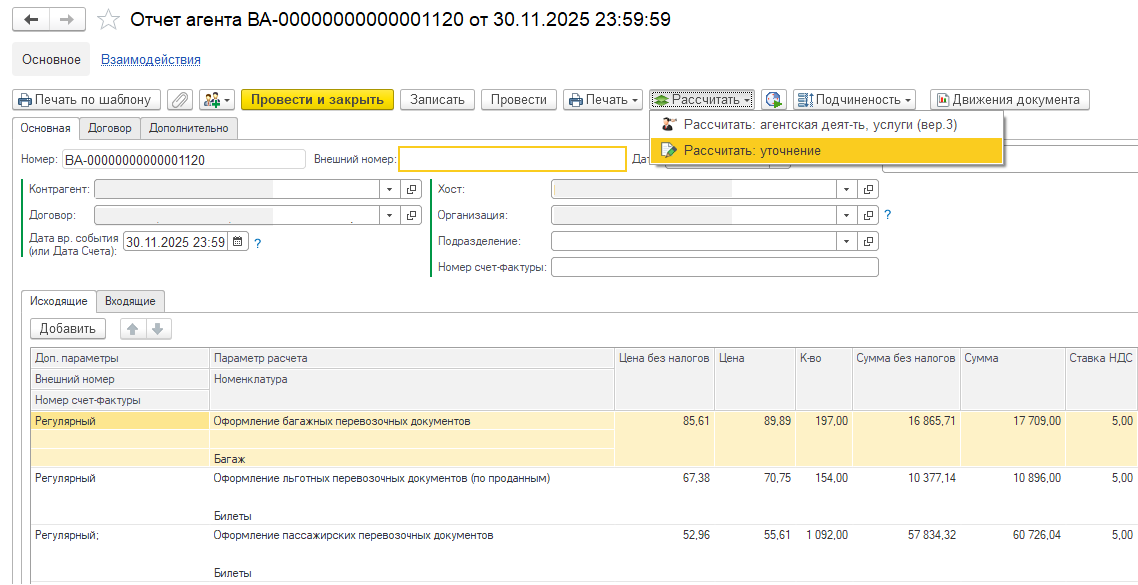The image size is (1138, 585).
Task: Expand the Договор dropdown list
Action: tap(389, 215)
